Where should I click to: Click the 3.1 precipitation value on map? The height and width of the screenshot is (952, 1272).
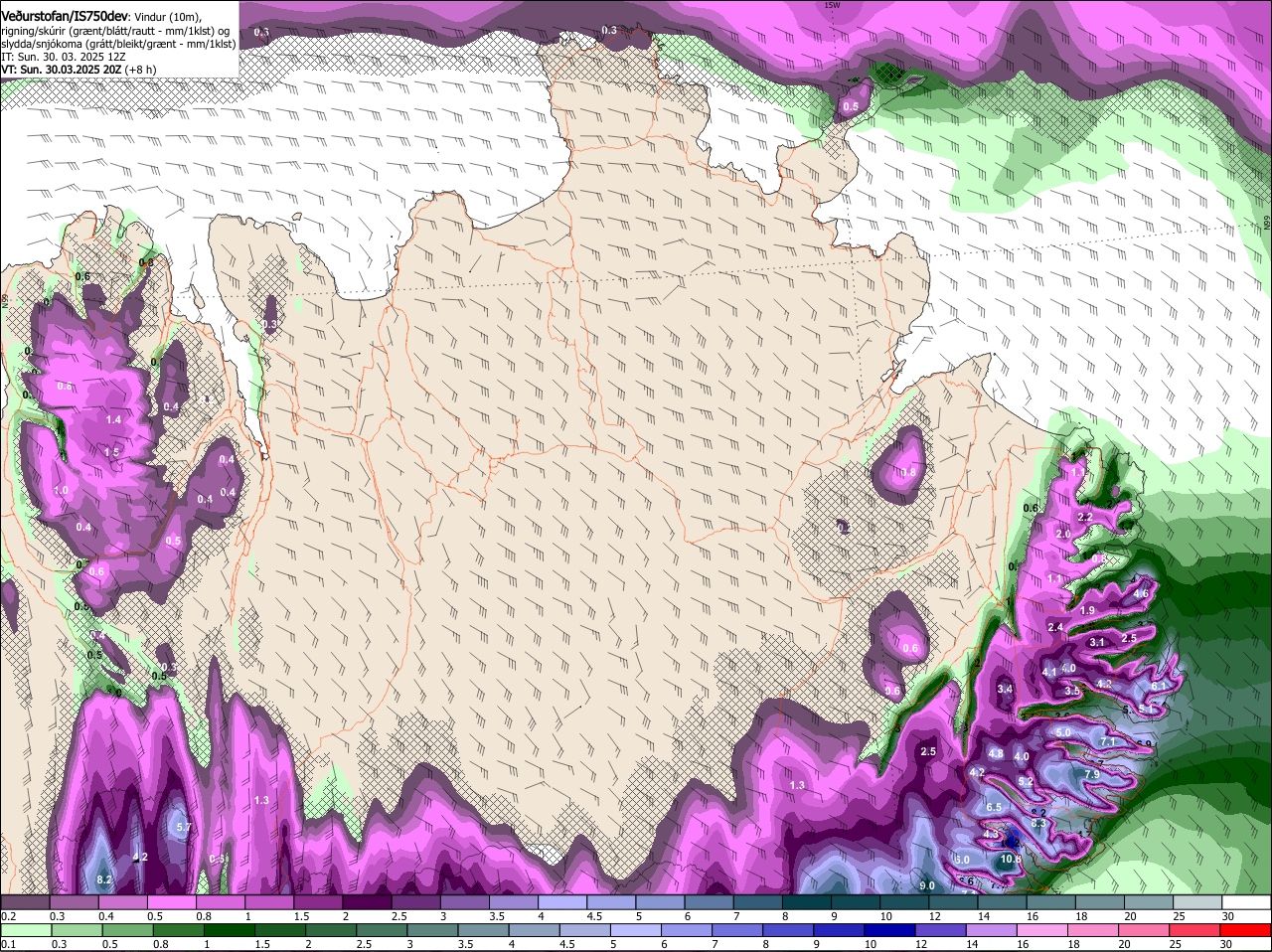pyautogui.click(x=1097, y=643)
